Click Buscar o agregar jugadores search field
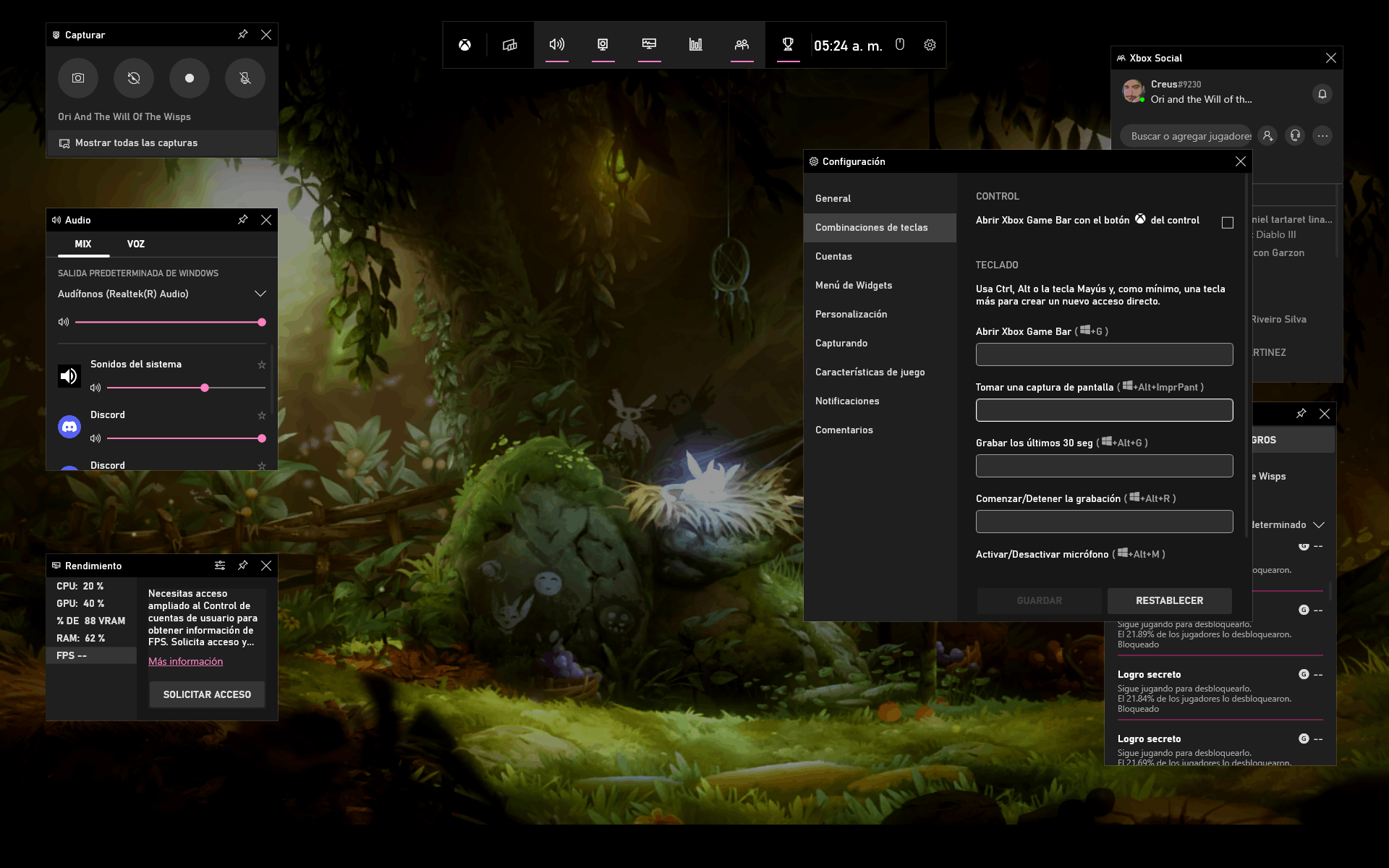The image size is (1389, 868). coord(1186,136)
